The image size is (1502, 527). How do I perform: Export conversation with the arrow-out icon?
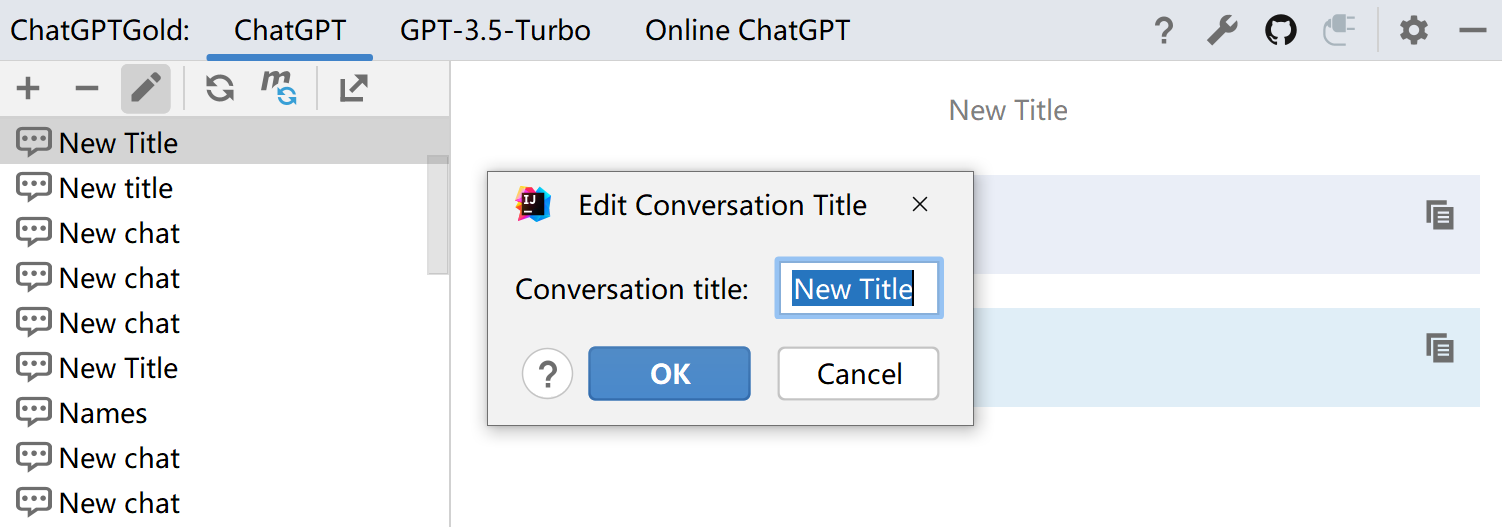click(x=353, y=89)
